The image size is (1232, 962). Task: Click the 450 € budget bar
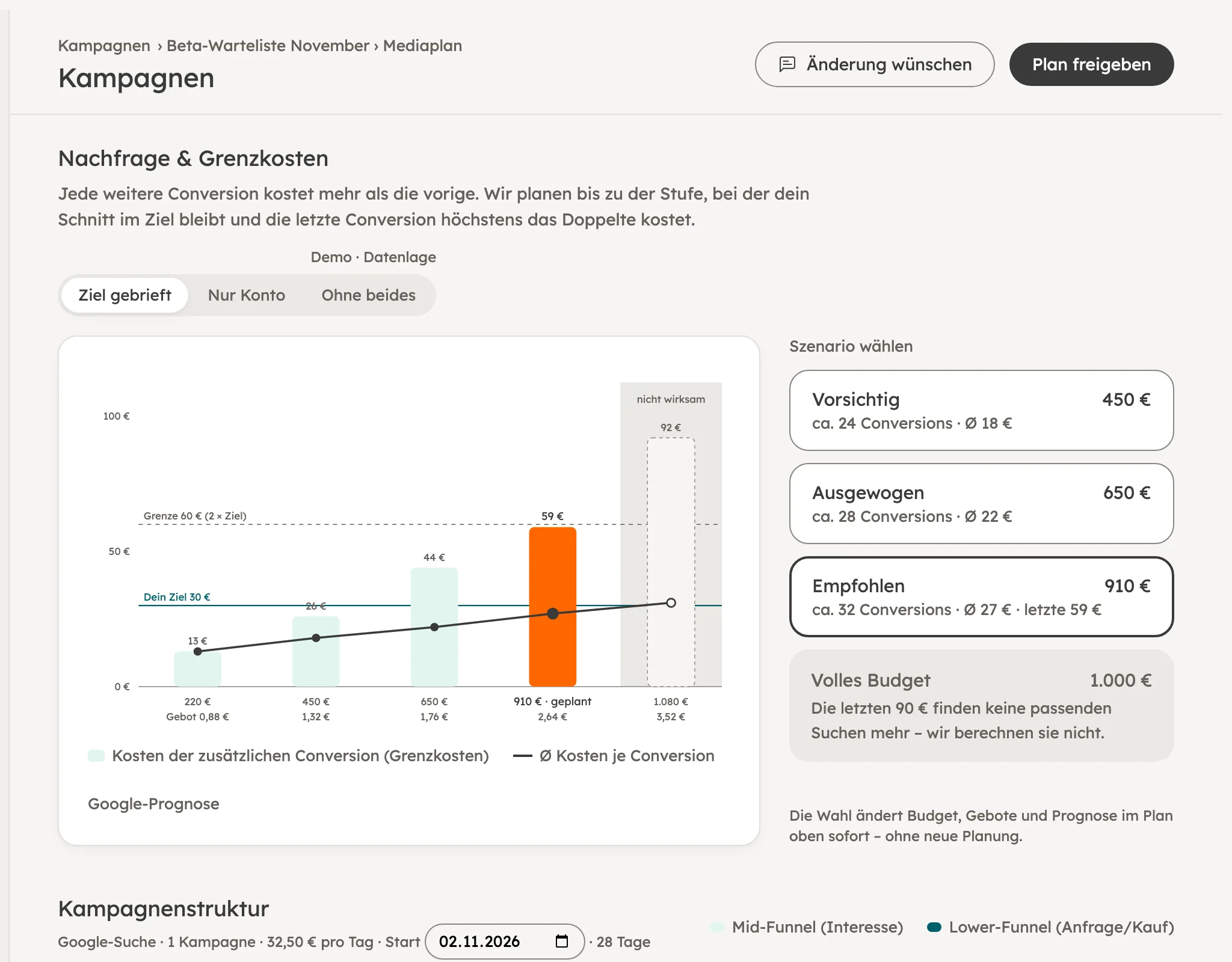316,651
